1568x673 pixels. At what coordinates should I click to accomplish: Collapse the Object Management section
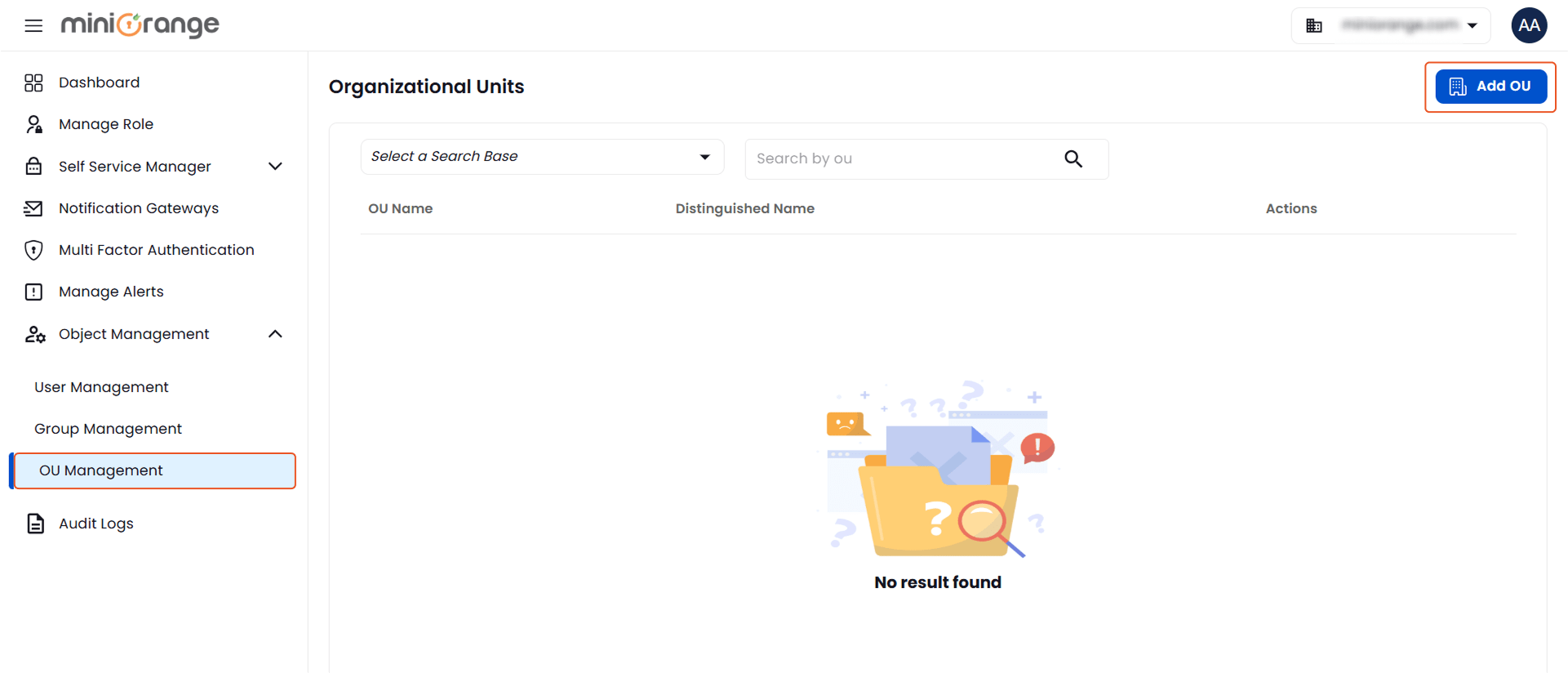[x=275, y=334]
